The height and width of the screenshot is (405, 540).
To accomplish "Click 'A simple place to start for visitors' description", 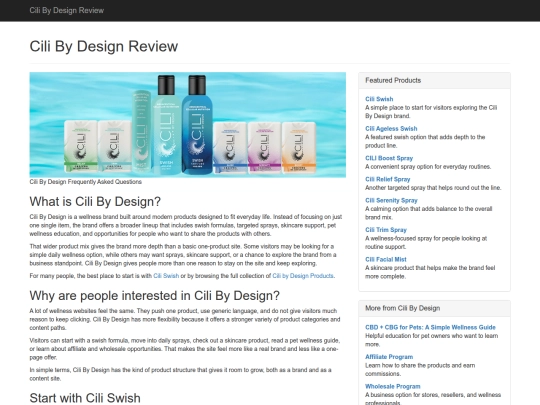I will [431, 112].
